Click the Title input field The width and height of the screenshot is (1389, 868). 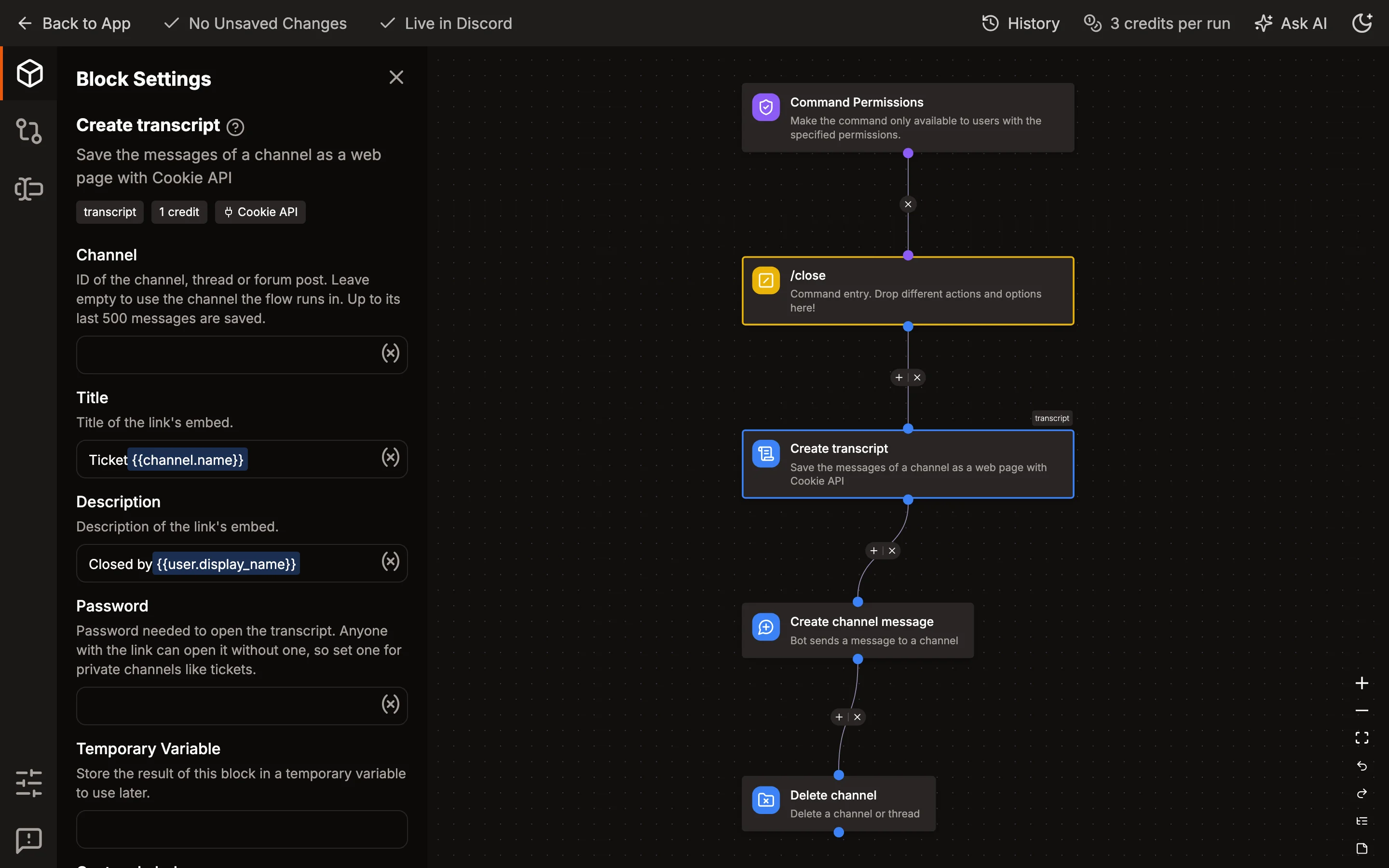point(242,459)
